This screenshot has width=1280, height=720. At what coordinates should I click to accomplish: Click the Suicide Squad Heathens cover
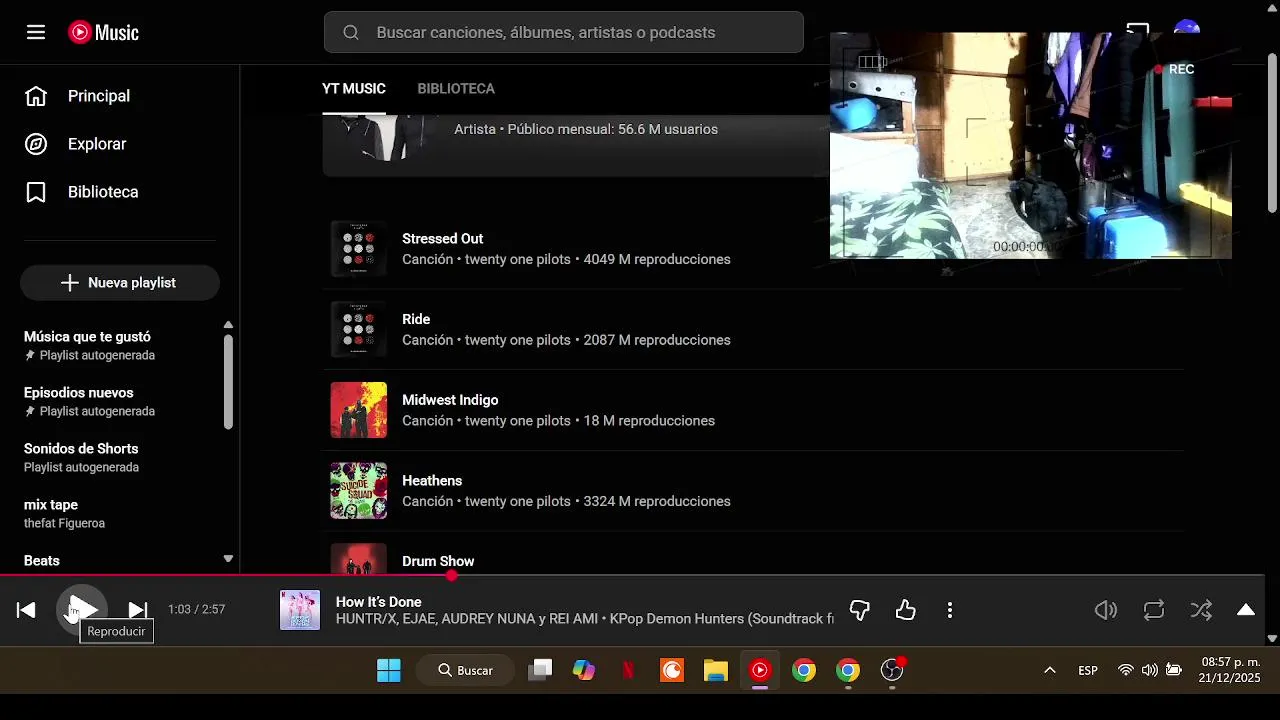coord(359,491)
